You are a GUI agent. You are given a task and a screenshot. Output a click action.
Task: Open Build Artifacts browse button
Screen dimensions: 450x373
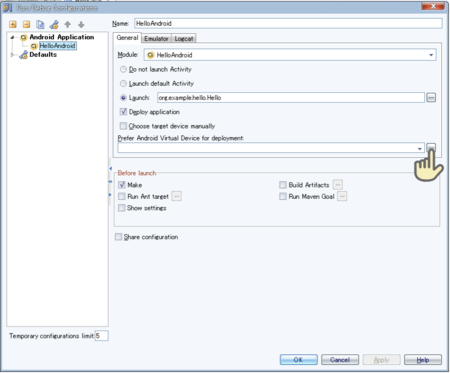(x=338, y=185)
